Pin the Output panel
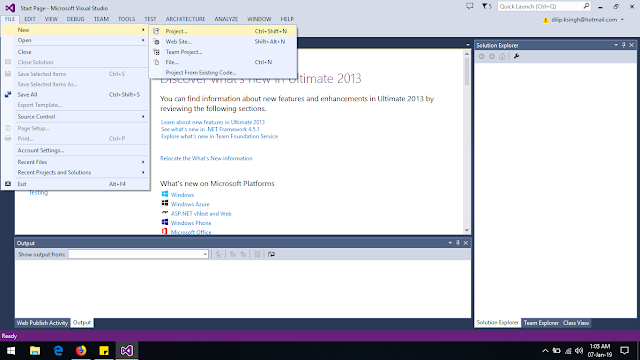The height and width of the screenshot is (360, 640). [x=458, y=243]
